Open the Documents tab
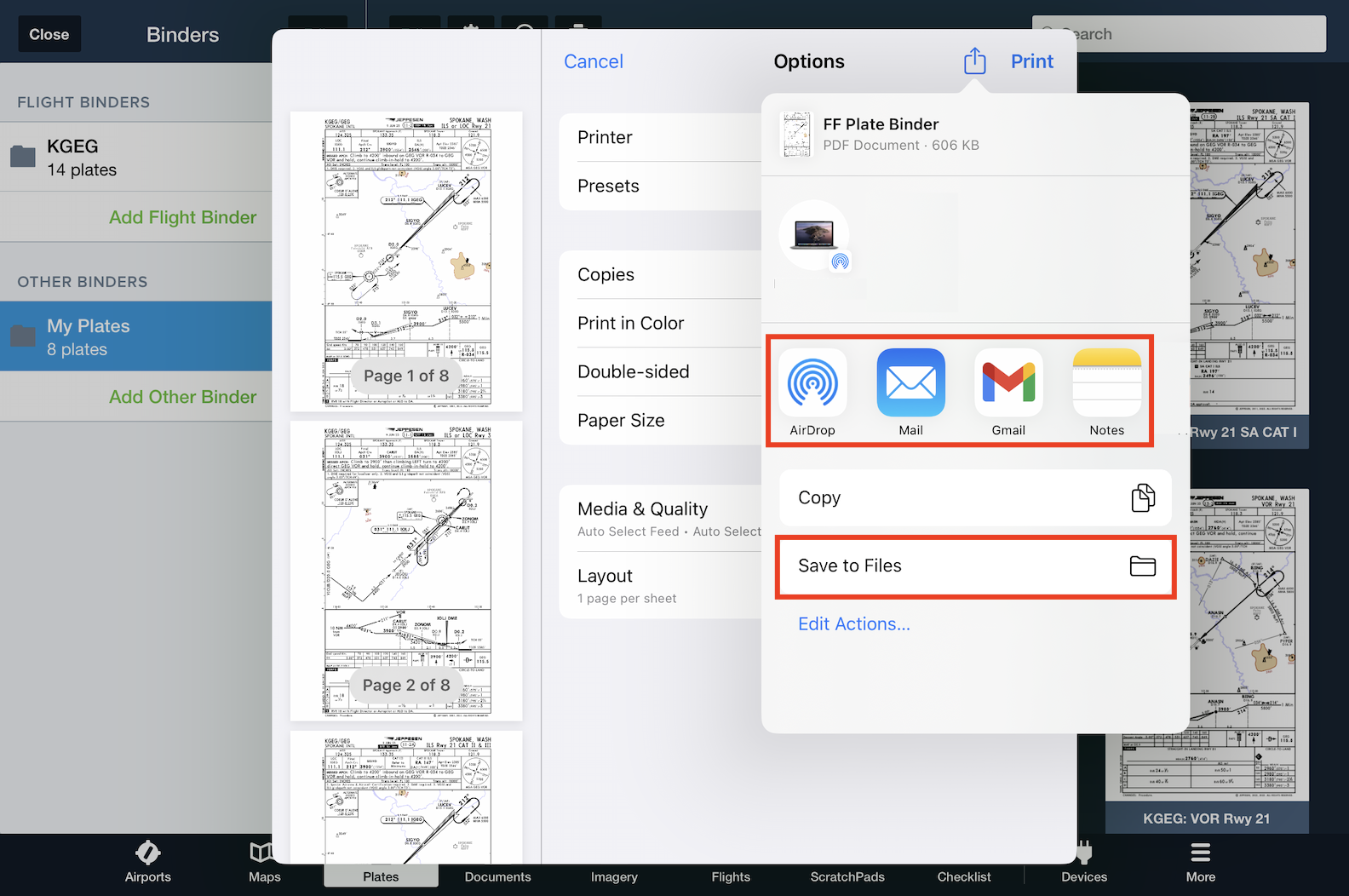The height and width of the screenshot is (896, 1349). (x=497, y=876)
